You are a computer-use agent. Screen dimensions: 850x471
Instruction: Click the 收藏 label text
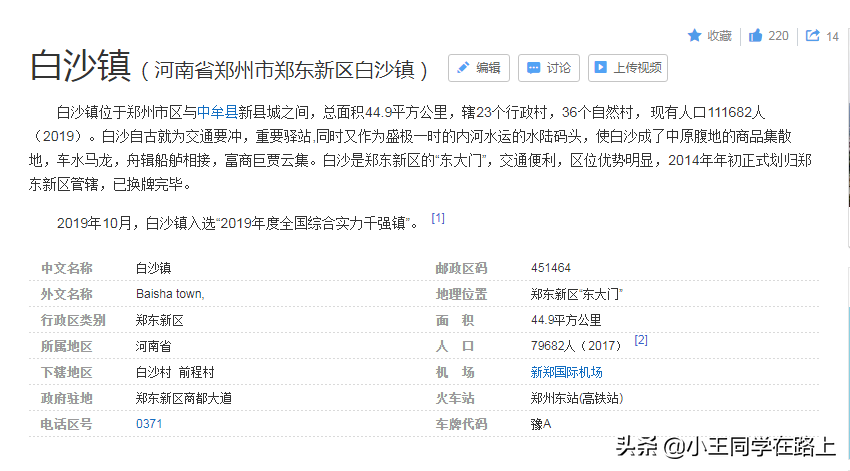pyautogui.click(x=719, y=36)
